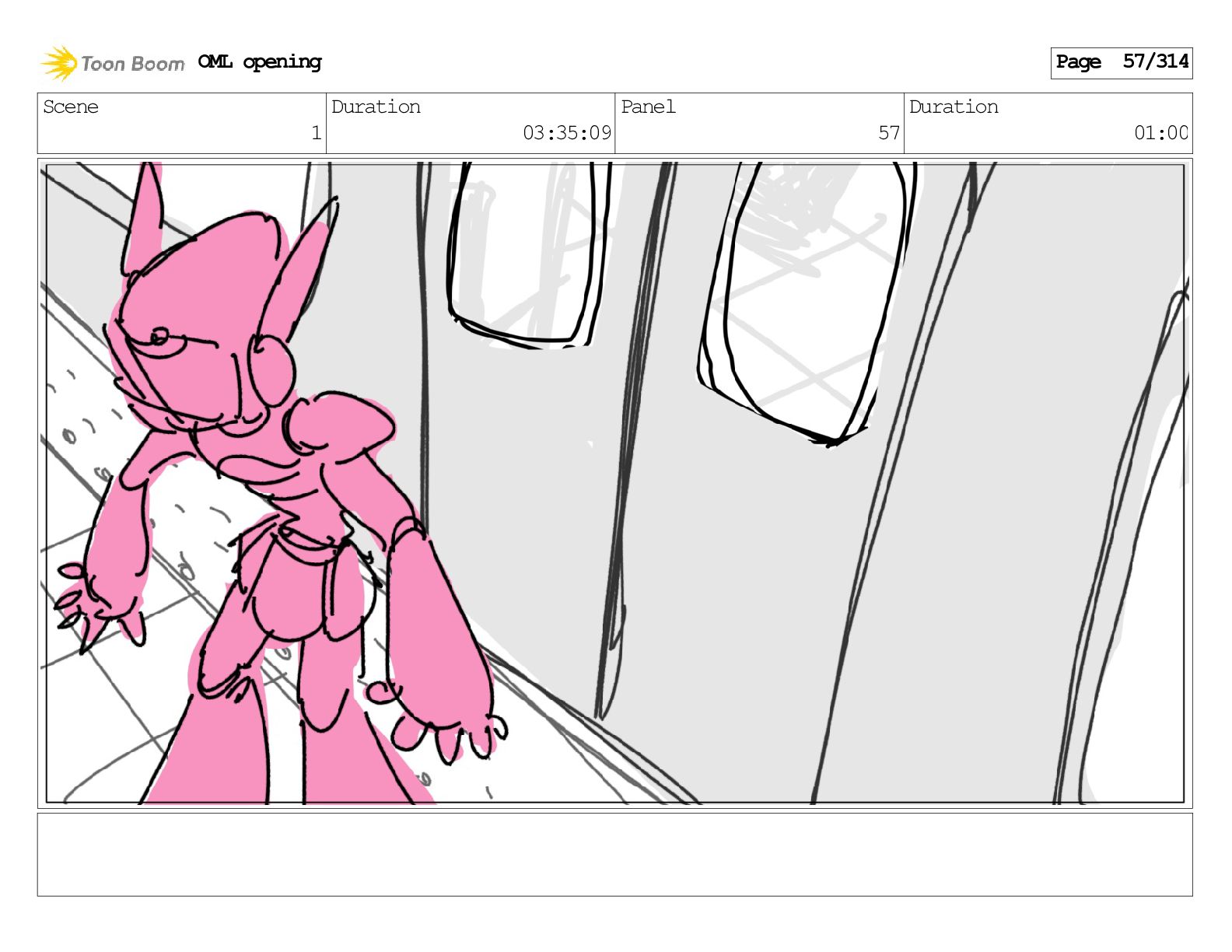Select the panel number value '57'
1232x952 pixels.
click(x=889, y=133)
